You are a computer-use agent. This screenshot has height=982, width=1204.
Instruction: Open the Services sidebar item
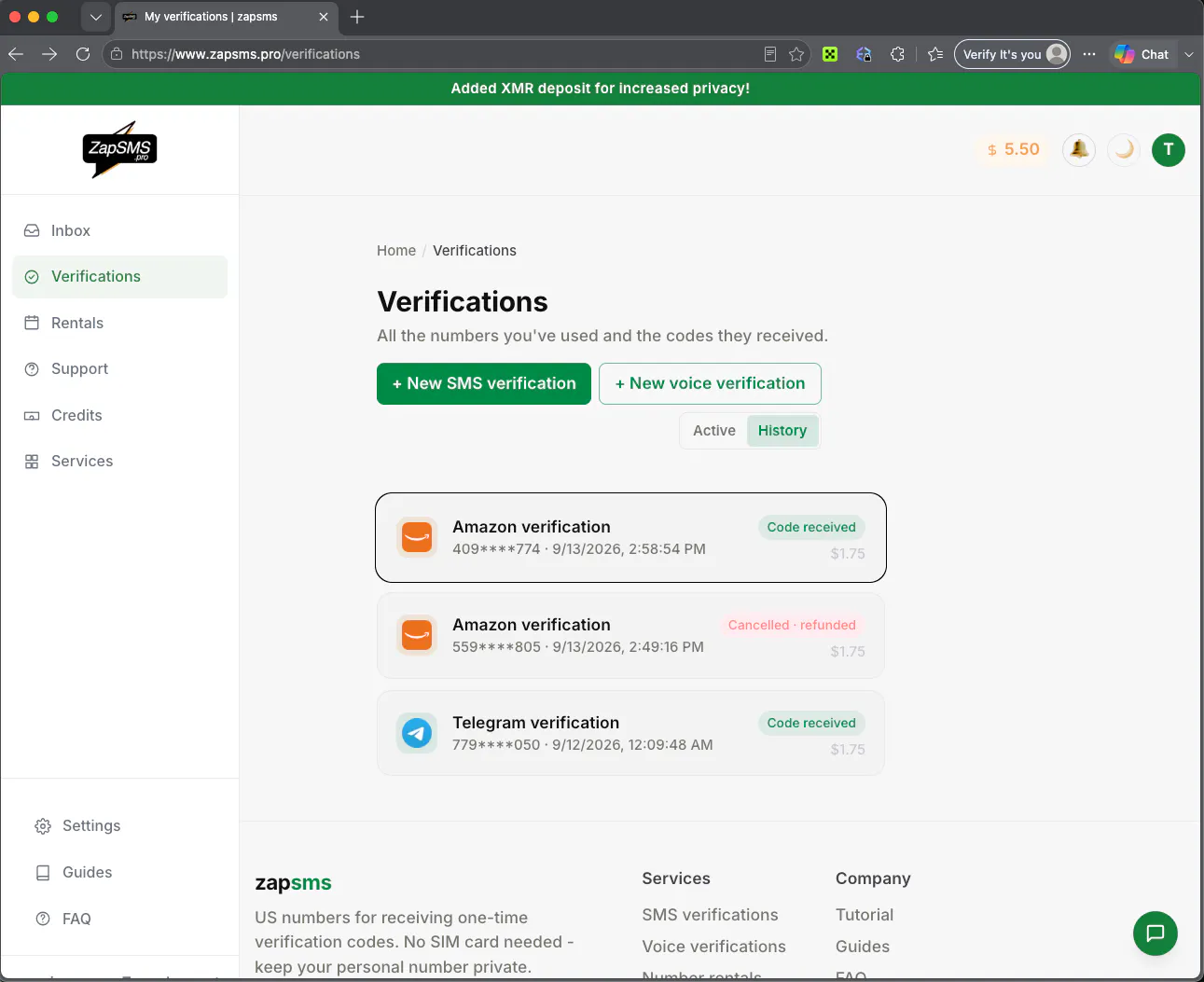click(x=119, y=462)
